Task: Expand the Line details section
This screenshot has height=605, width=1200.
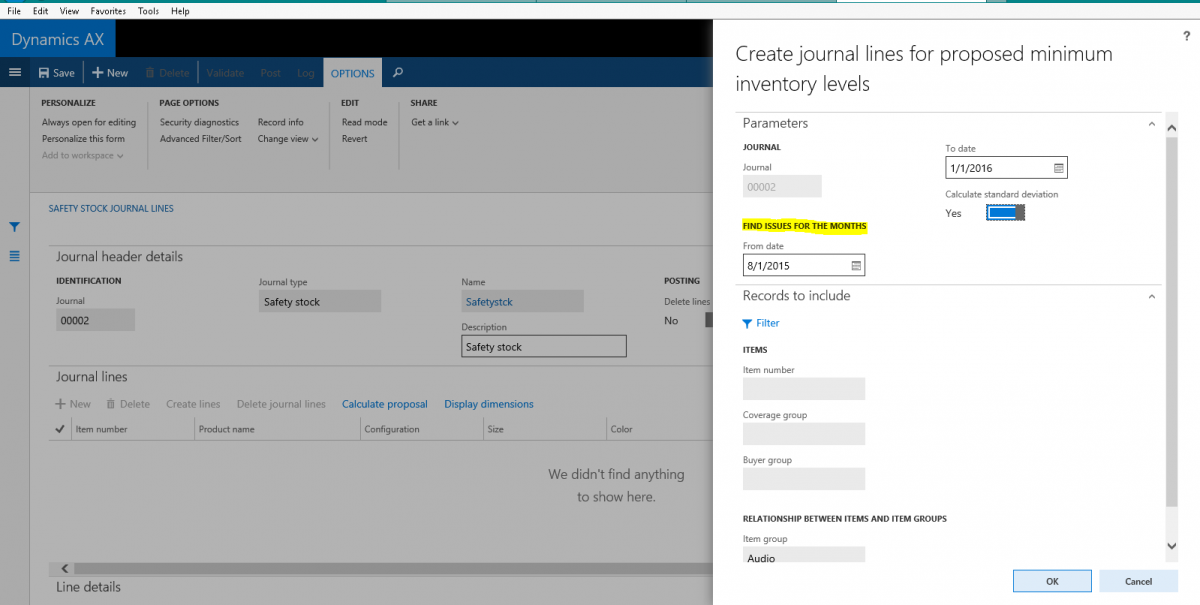Action: click(x=88, y=587)
